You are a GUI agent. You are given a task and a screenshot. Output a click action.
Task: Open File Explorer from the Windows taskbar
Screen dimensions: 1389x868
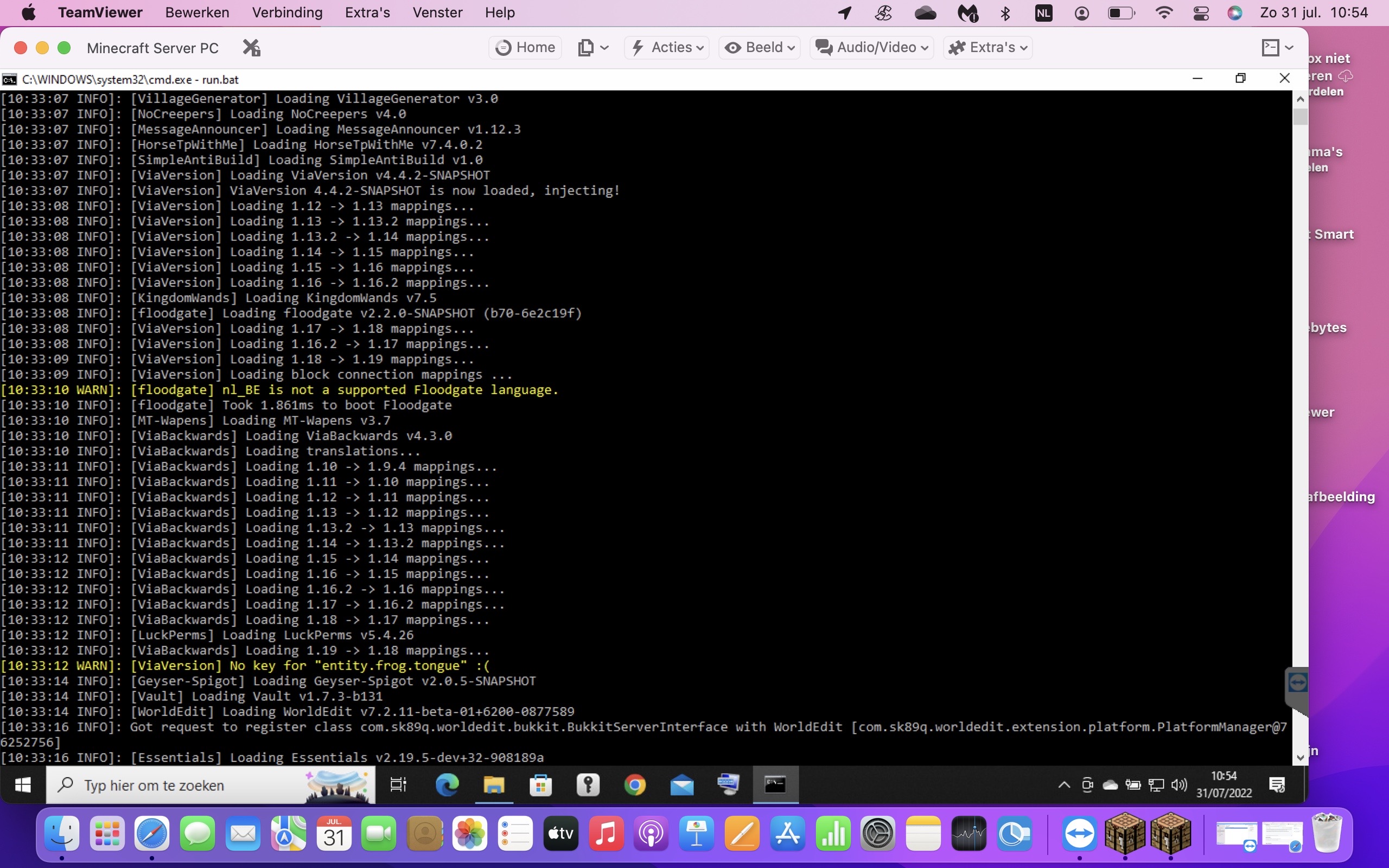click(494, 785)
